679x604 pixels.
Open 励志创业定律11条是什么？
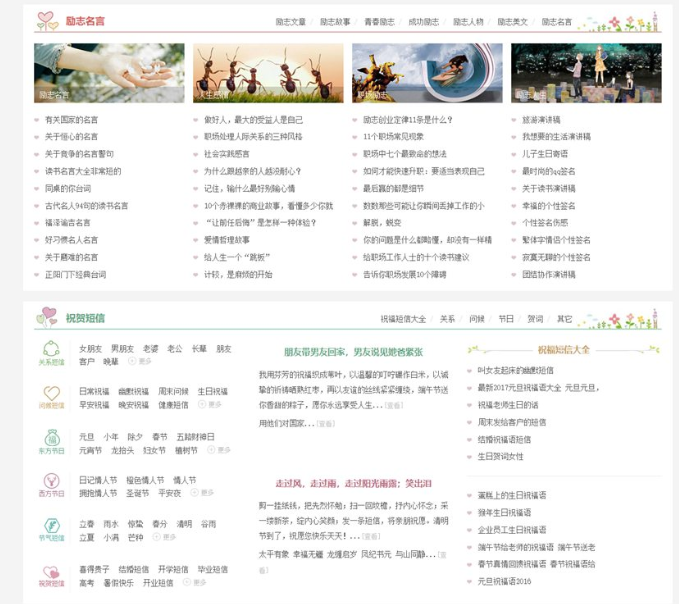click(x=407, y=120)
